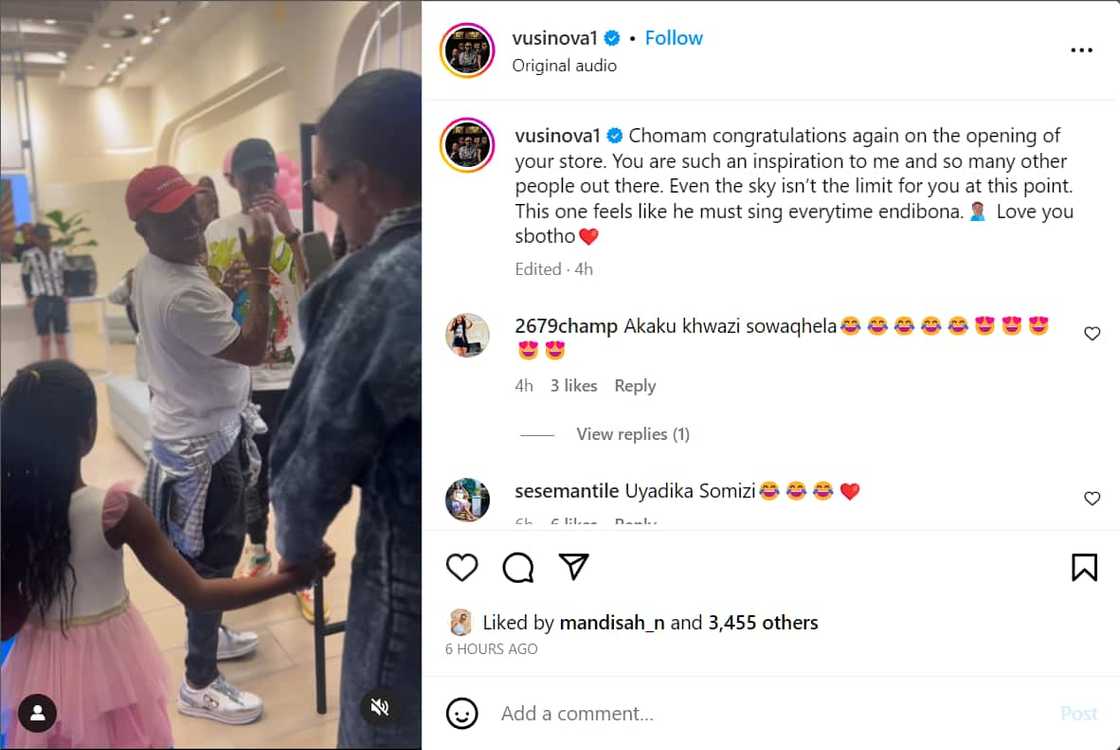Open vusinova1 profile picture in header
This screenshot has height=750, width=1120.
click(x=468, y=50)
